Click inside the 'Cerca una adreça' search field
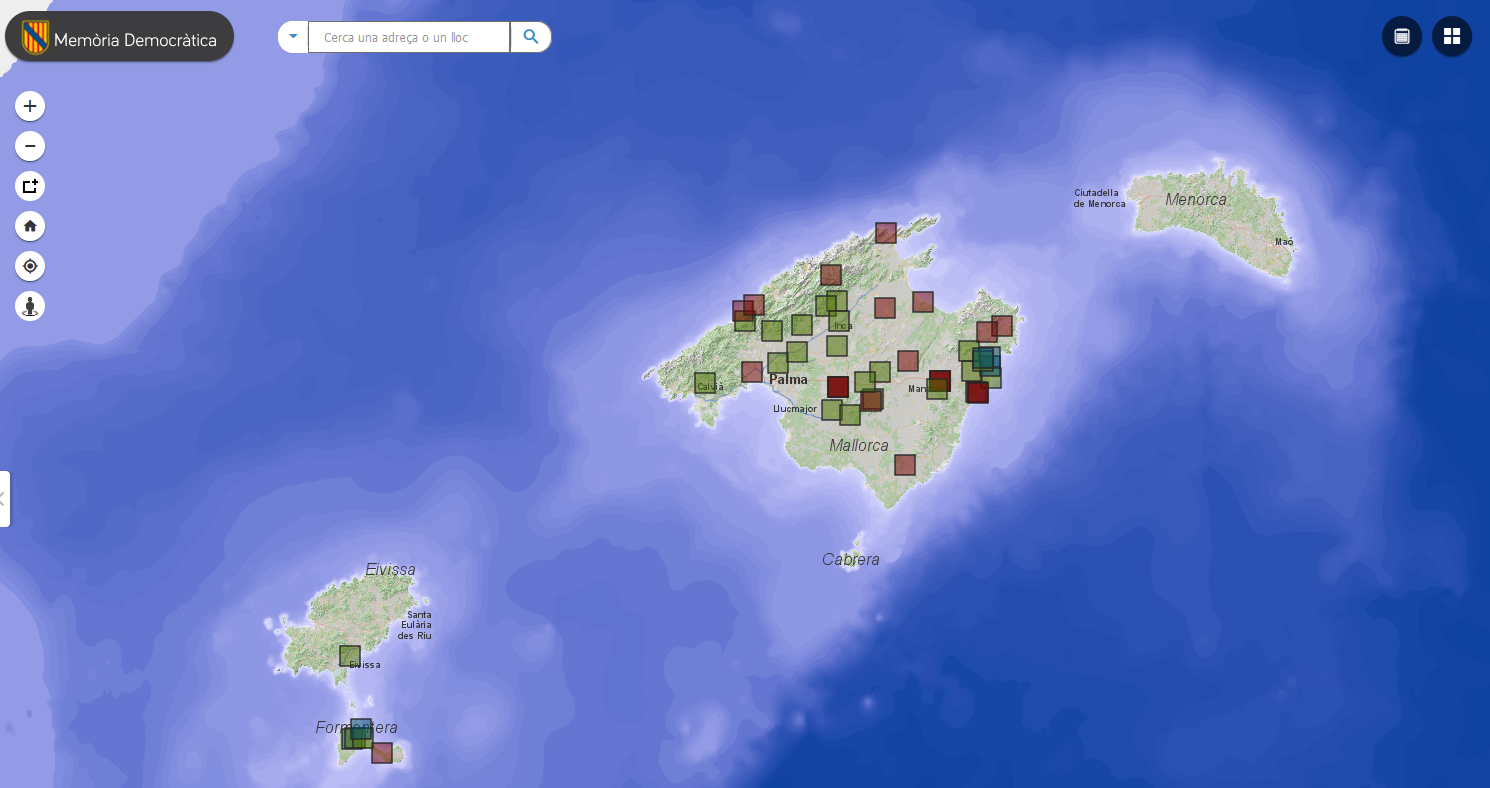This screenshot has height=788, width=1490. click(x=408, y=36)
